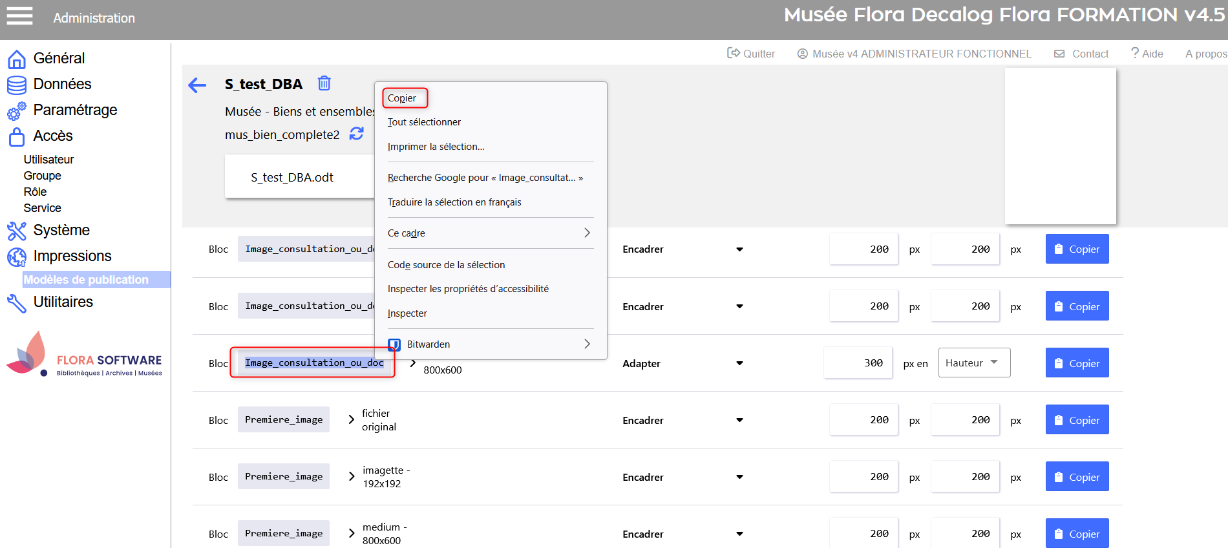Delete S_test_DBA using the trash icon
Image resolution: width=1228 pixels, height=548 pixels.
click(x=324, y=84)
